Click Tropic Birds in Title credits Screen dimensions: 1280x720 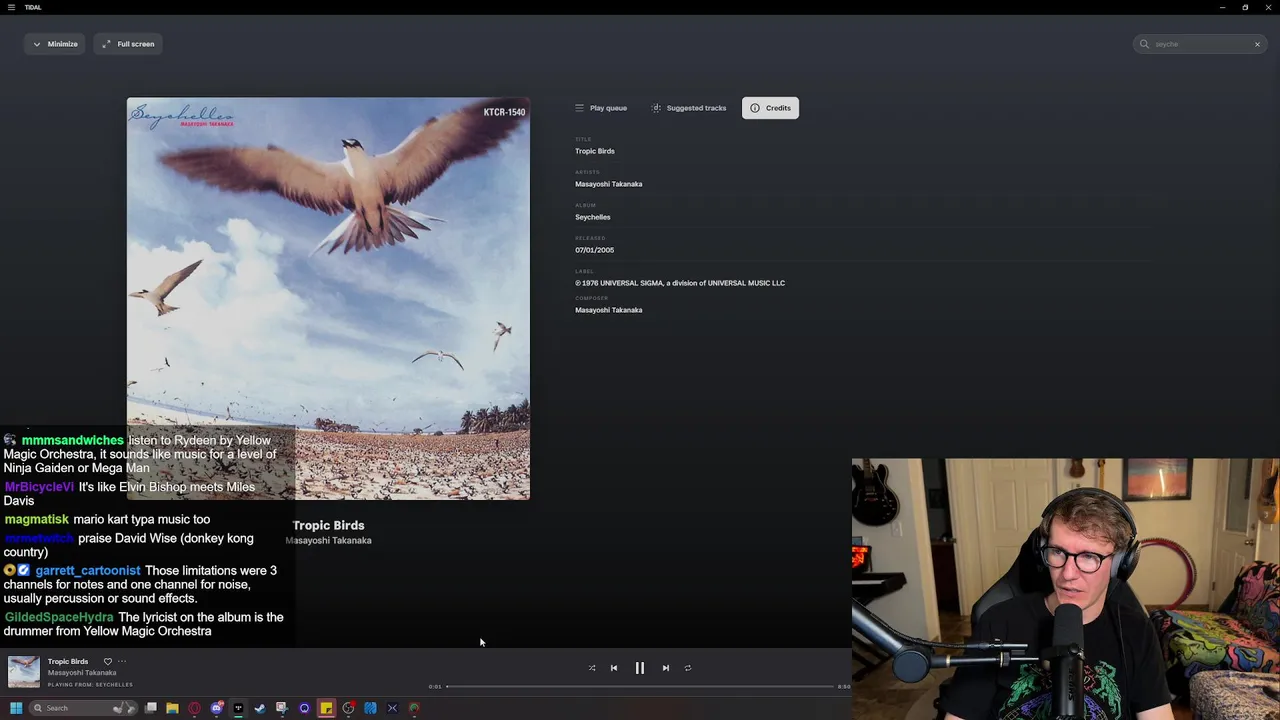point(594,151)
